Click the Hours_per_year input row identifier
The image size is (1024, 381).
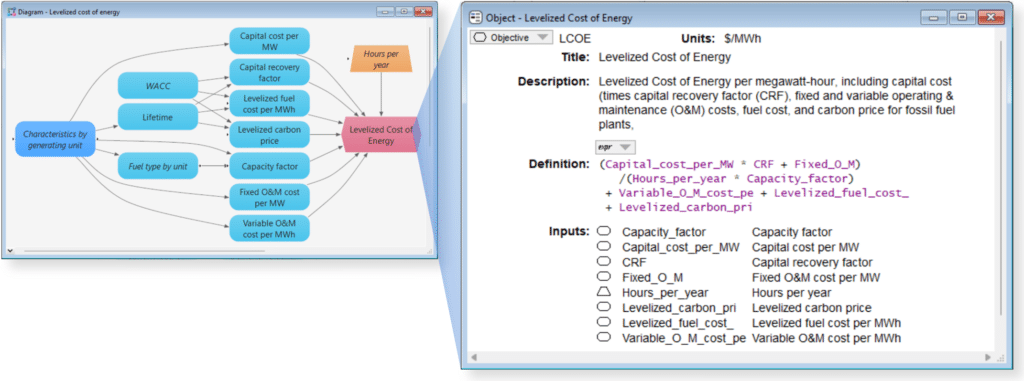[665, 292]
